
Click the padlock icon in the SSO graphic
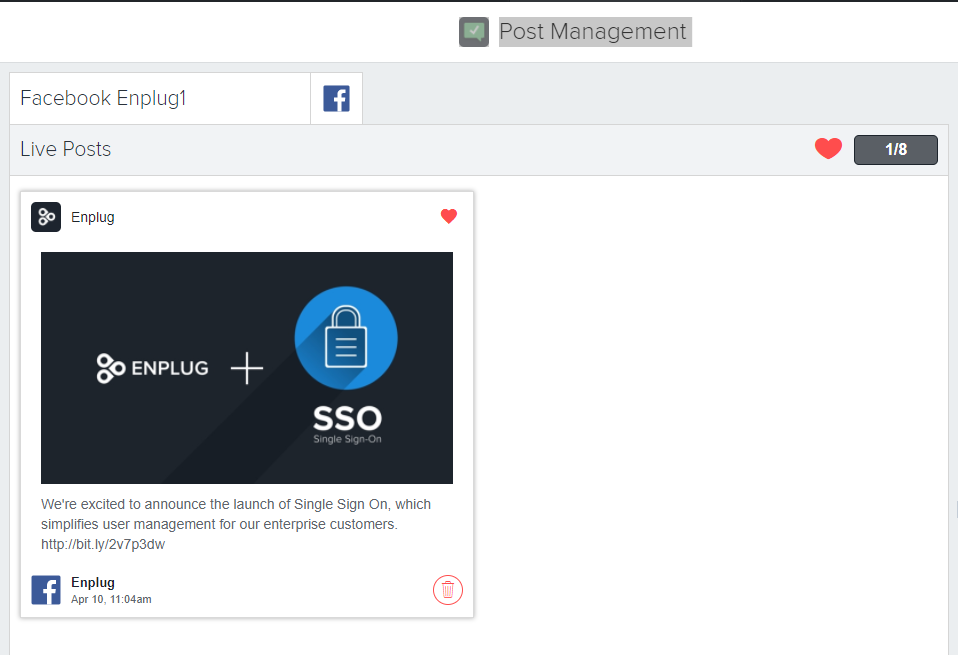pyautogui.click(x=345, y=337)
